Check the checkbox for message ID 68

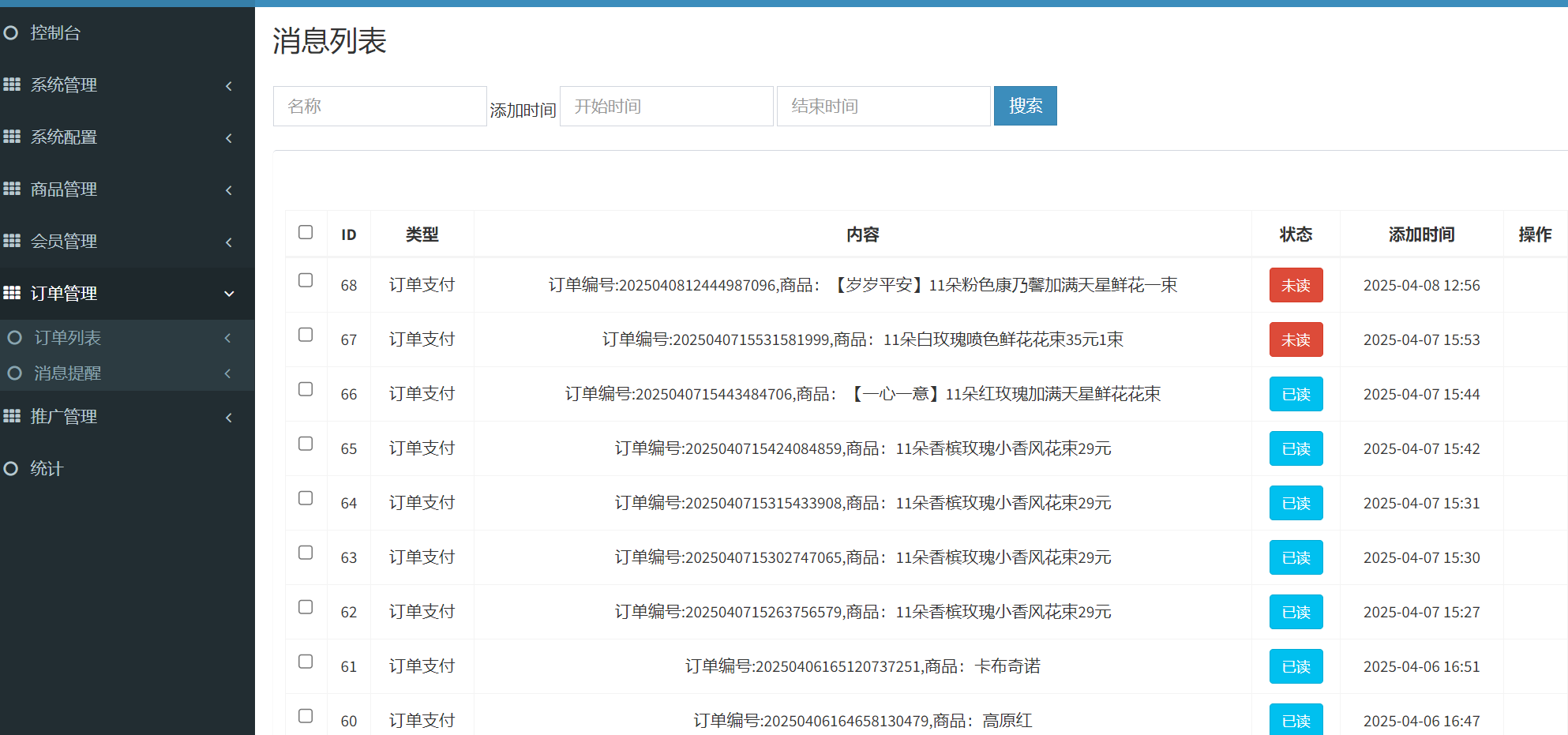coord(306,280)
